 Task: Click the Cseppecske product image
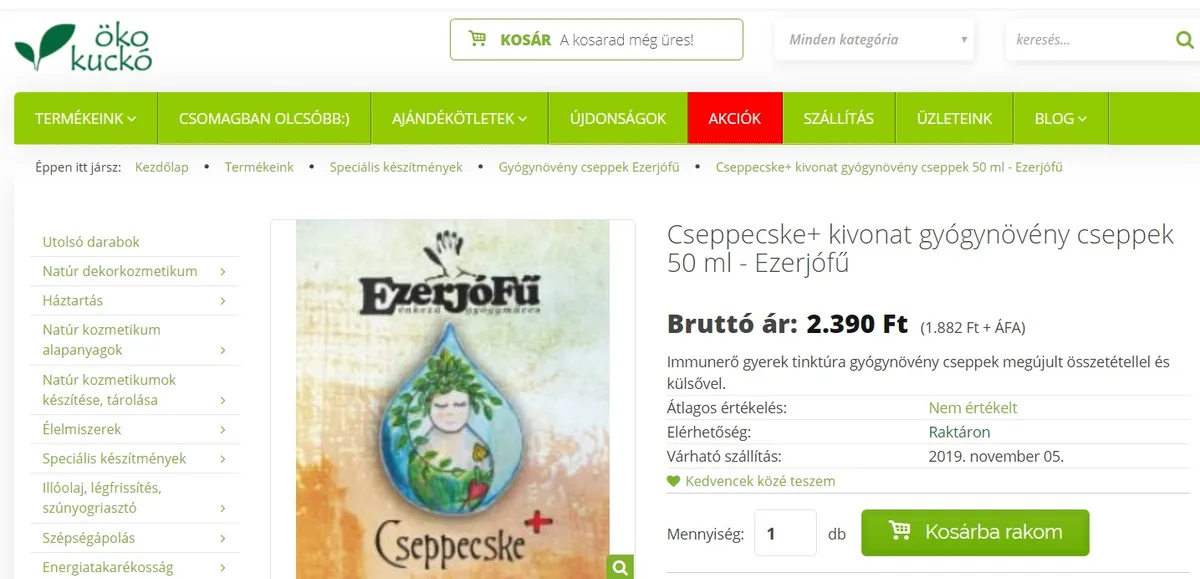453,400
